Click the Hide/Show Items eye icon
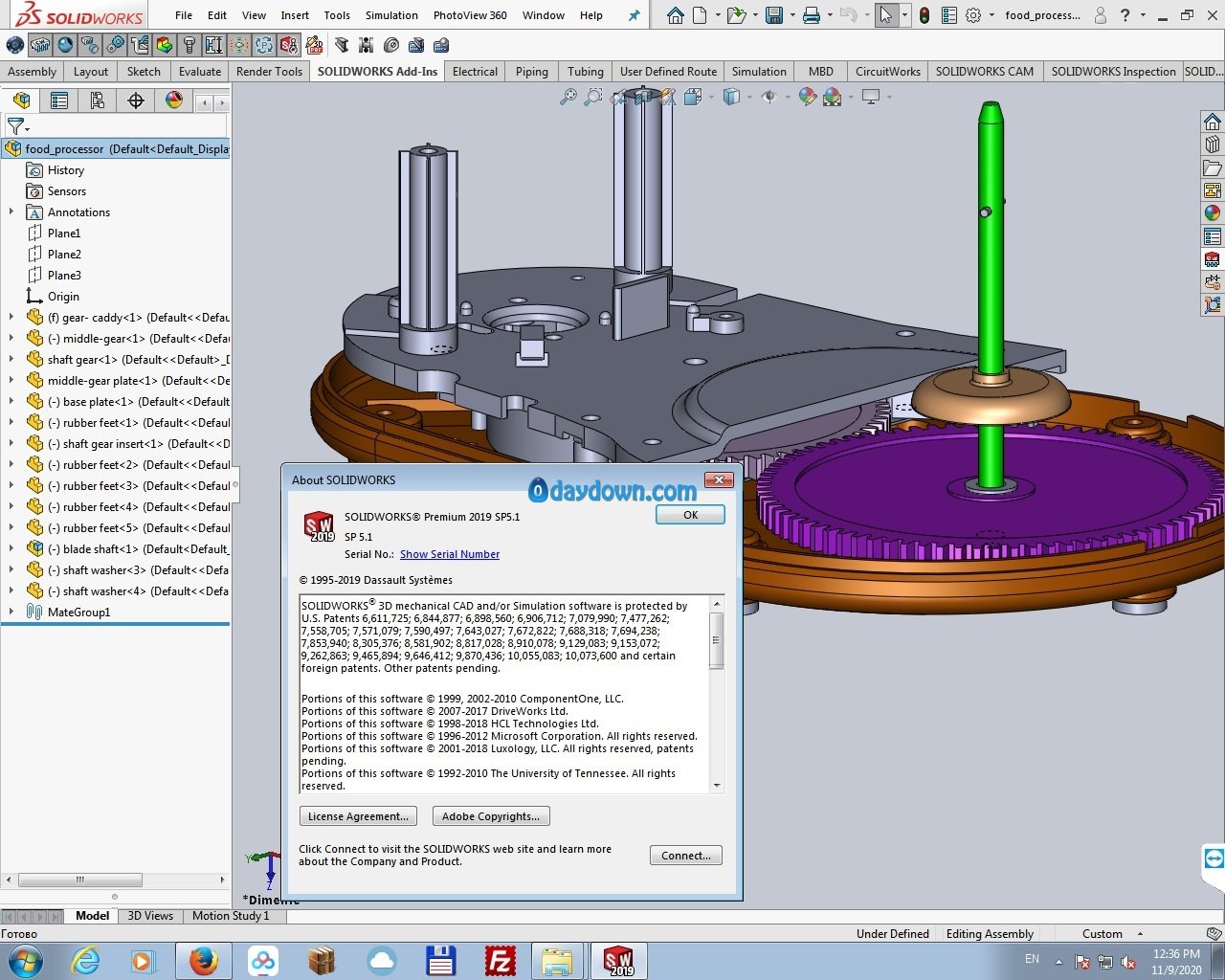Viewport: 1225px width, 980px height. [768, 97]
